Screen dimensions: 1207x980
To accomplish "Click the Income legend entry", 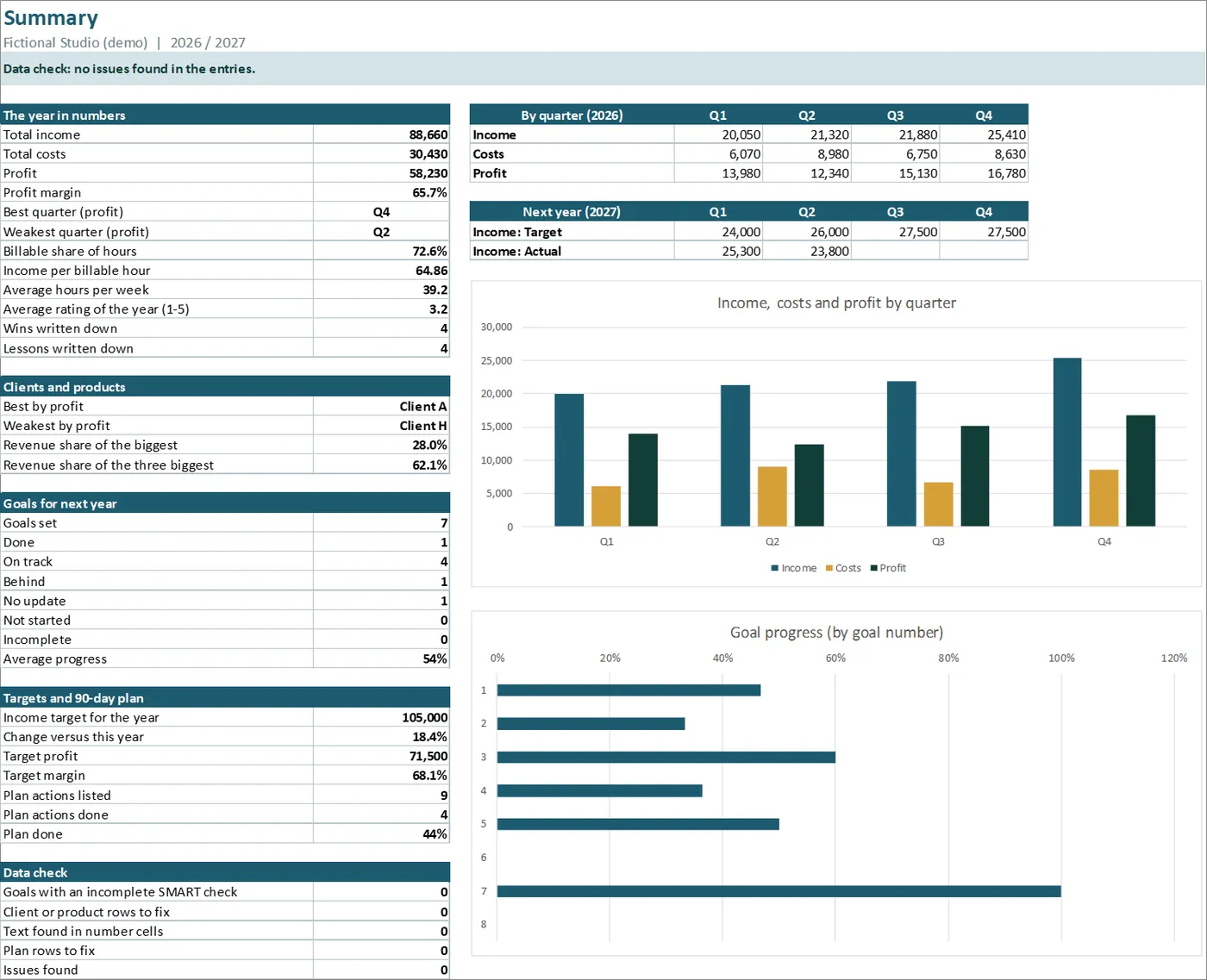I will 794,568.
